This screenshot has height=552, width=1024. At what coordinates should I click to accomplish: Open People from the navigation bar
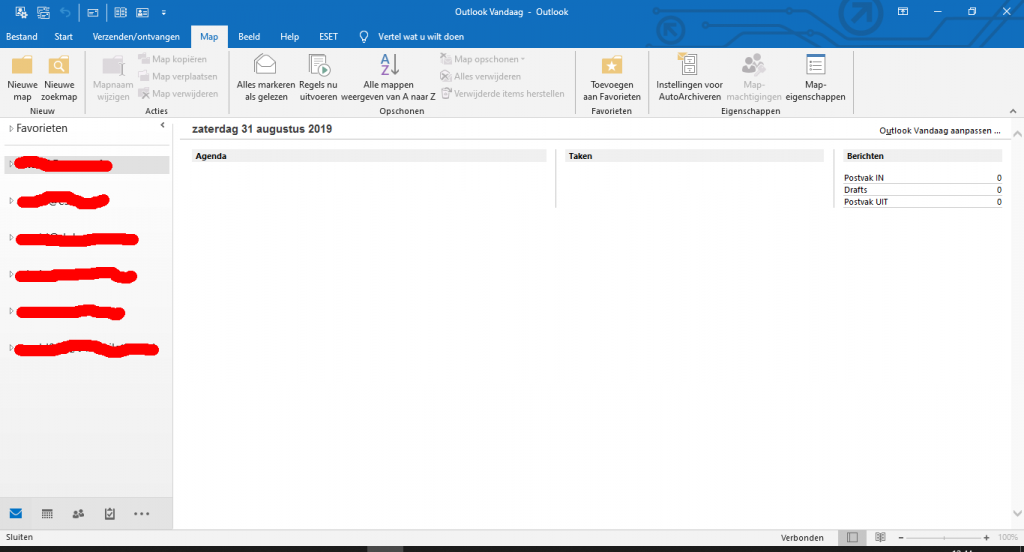click(x=78, y=513)
